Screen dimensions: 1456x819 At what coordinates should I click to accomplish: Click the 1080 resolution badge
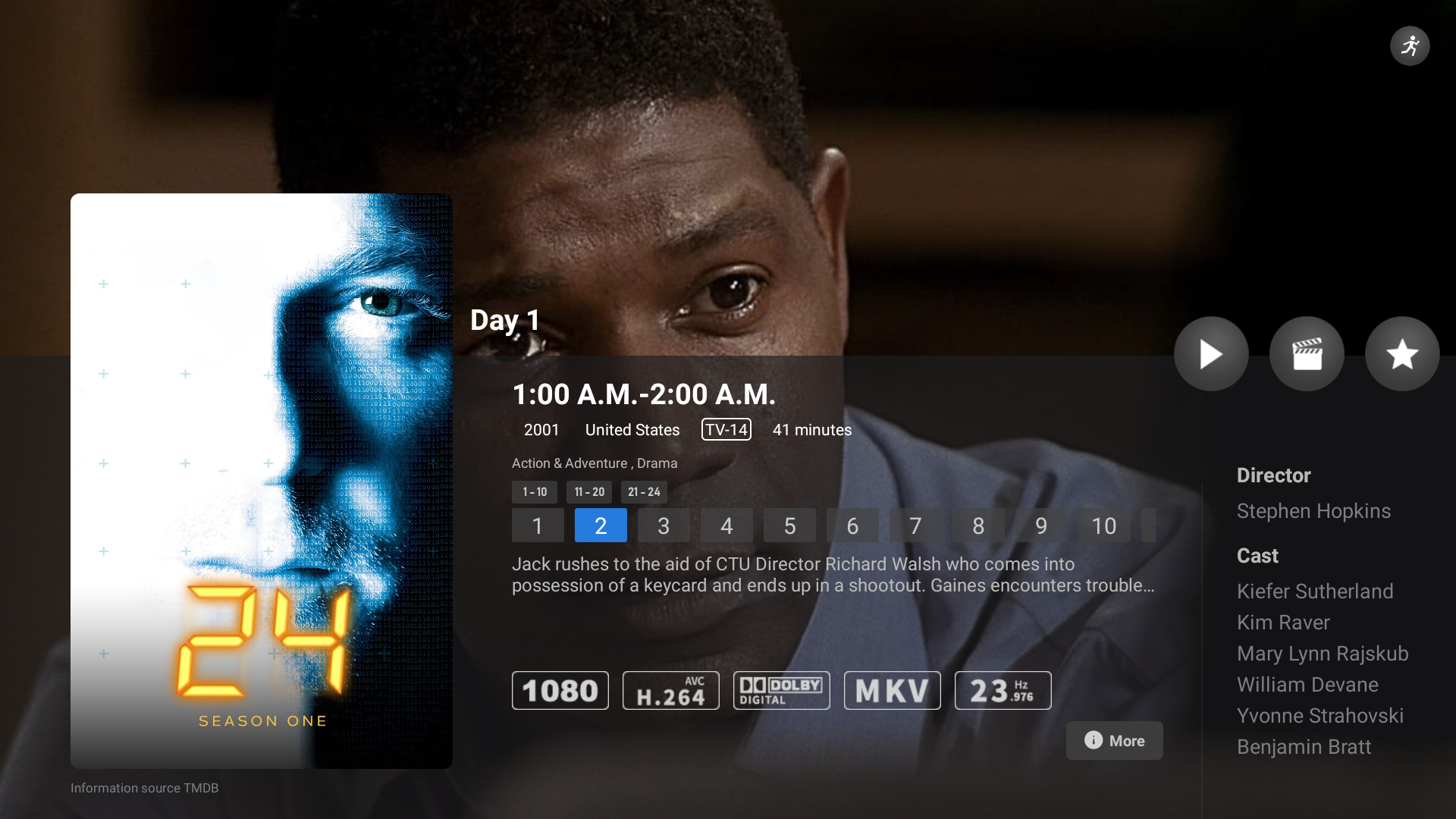(560, 691)
